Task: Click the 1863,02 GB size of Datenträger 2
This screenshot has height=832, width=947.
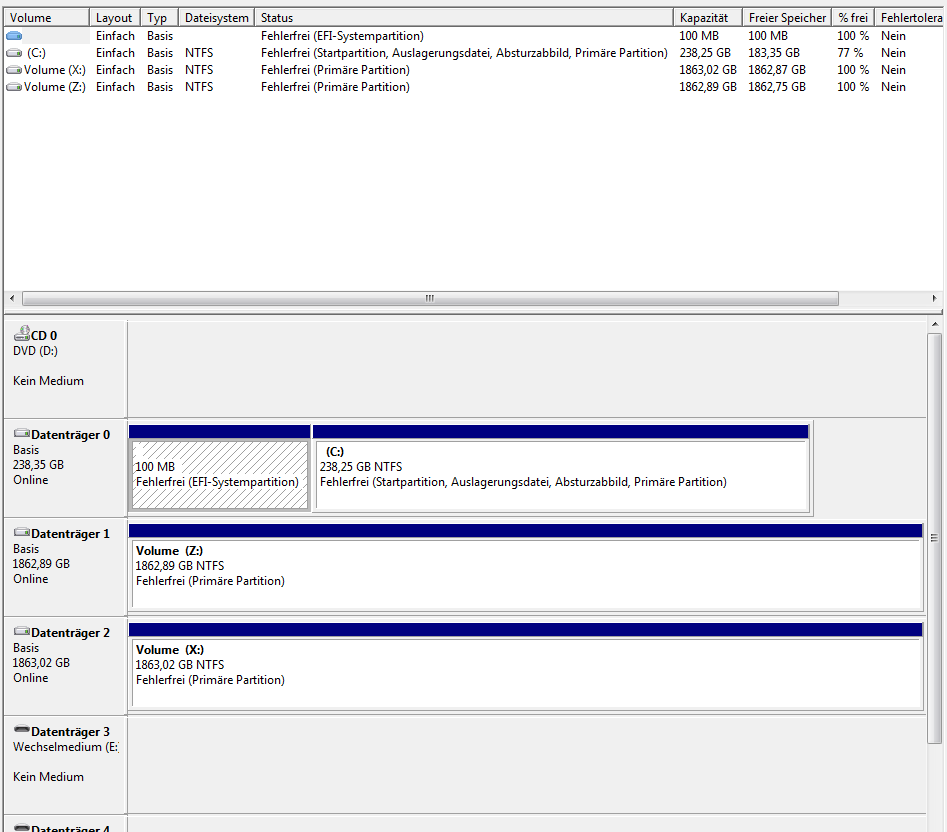Action: tap(42, 663)
